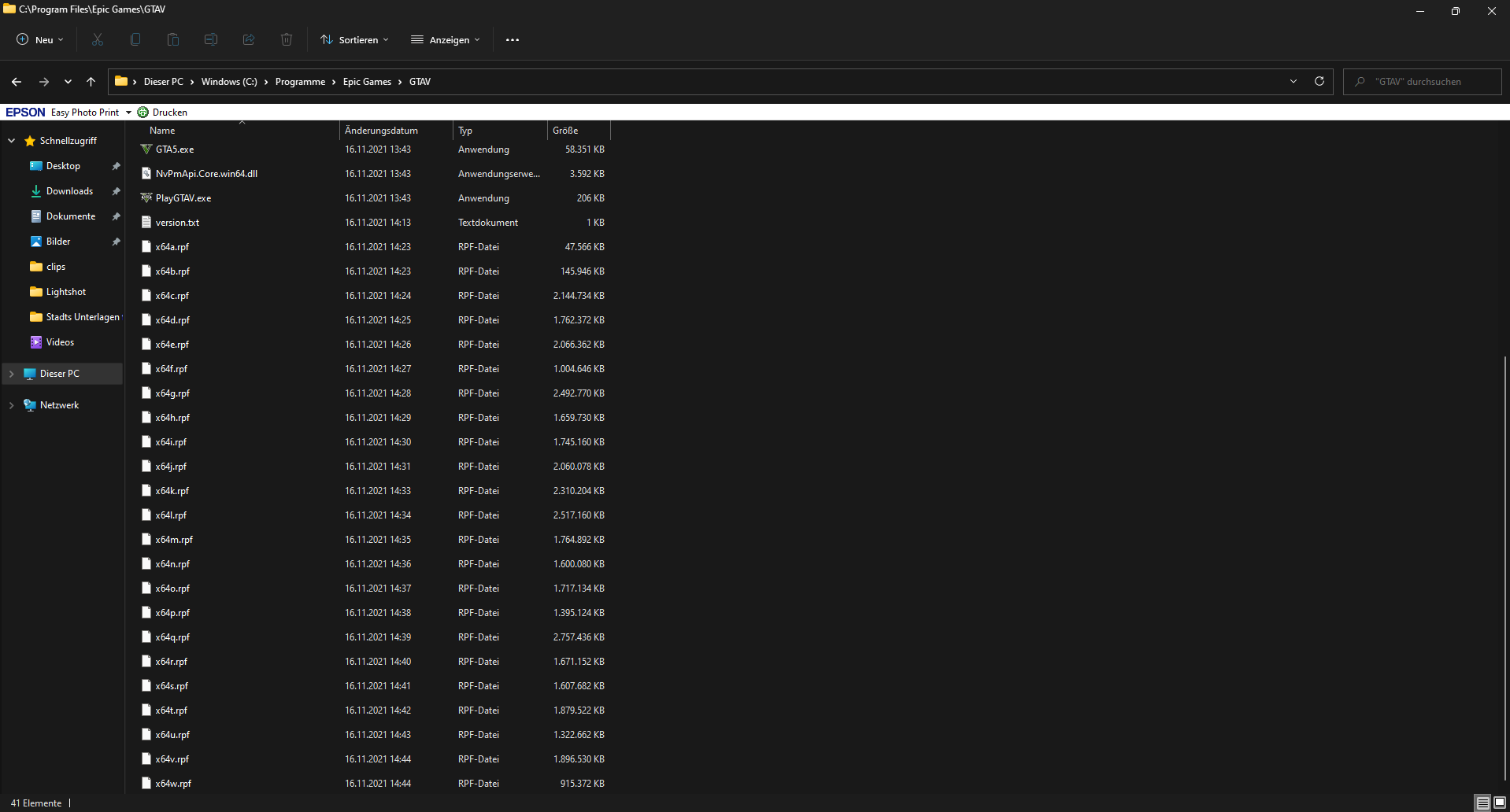
Task: Click the GTA5.exe file icon
Action: [146, 149]
